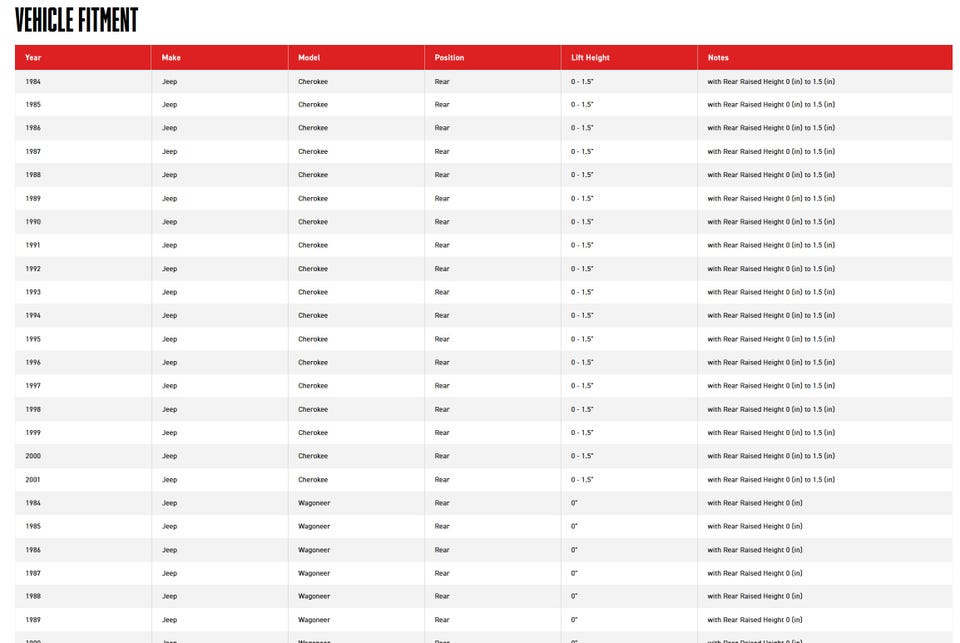This screenshot has width=960, height=643.
Task: Select year 1986 in the Wagoneer row
Action: [33, 550]
